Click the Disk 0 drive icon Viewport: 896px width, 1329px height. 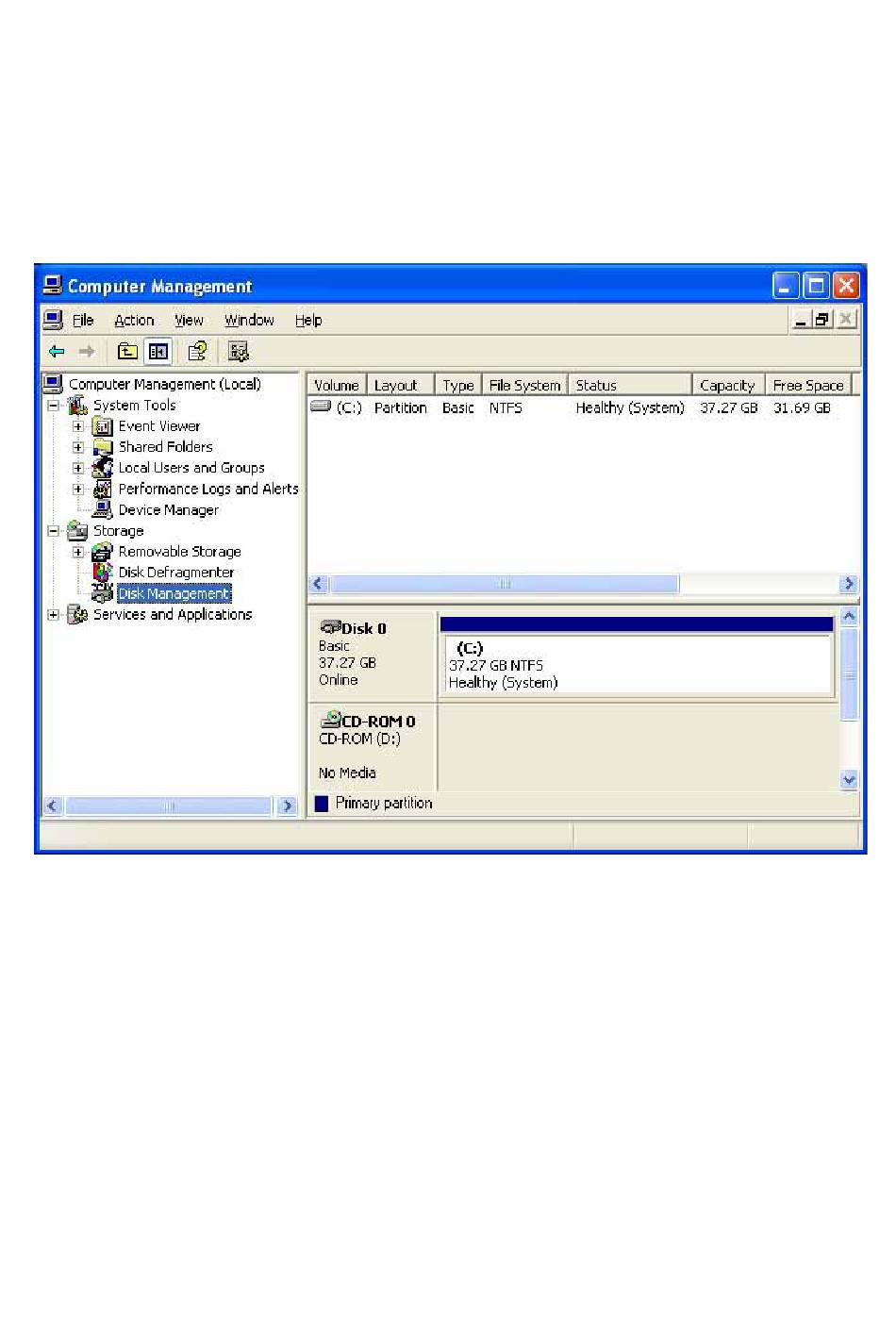331,627
